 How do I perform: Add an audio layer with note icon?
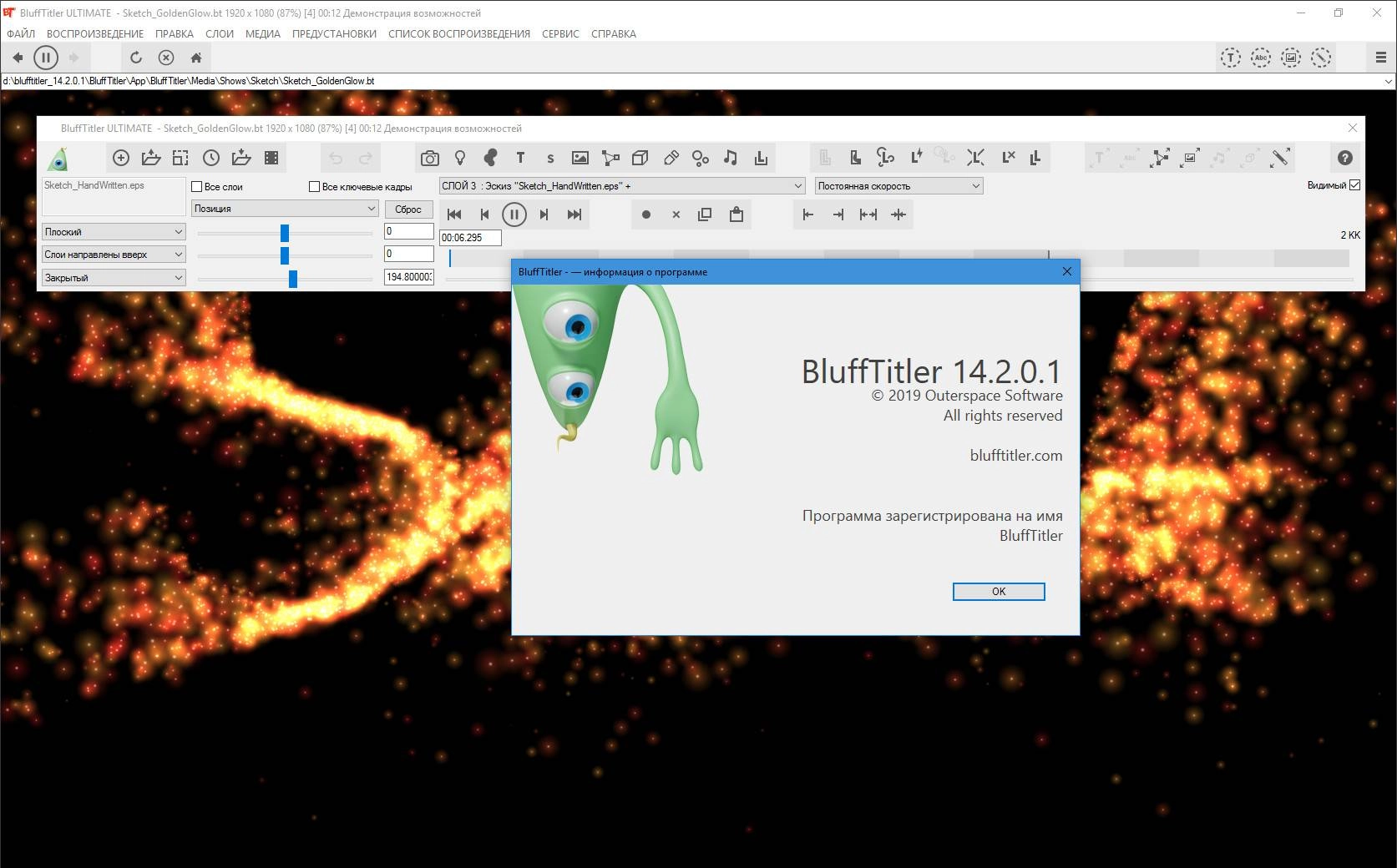[x=731, y=158]
